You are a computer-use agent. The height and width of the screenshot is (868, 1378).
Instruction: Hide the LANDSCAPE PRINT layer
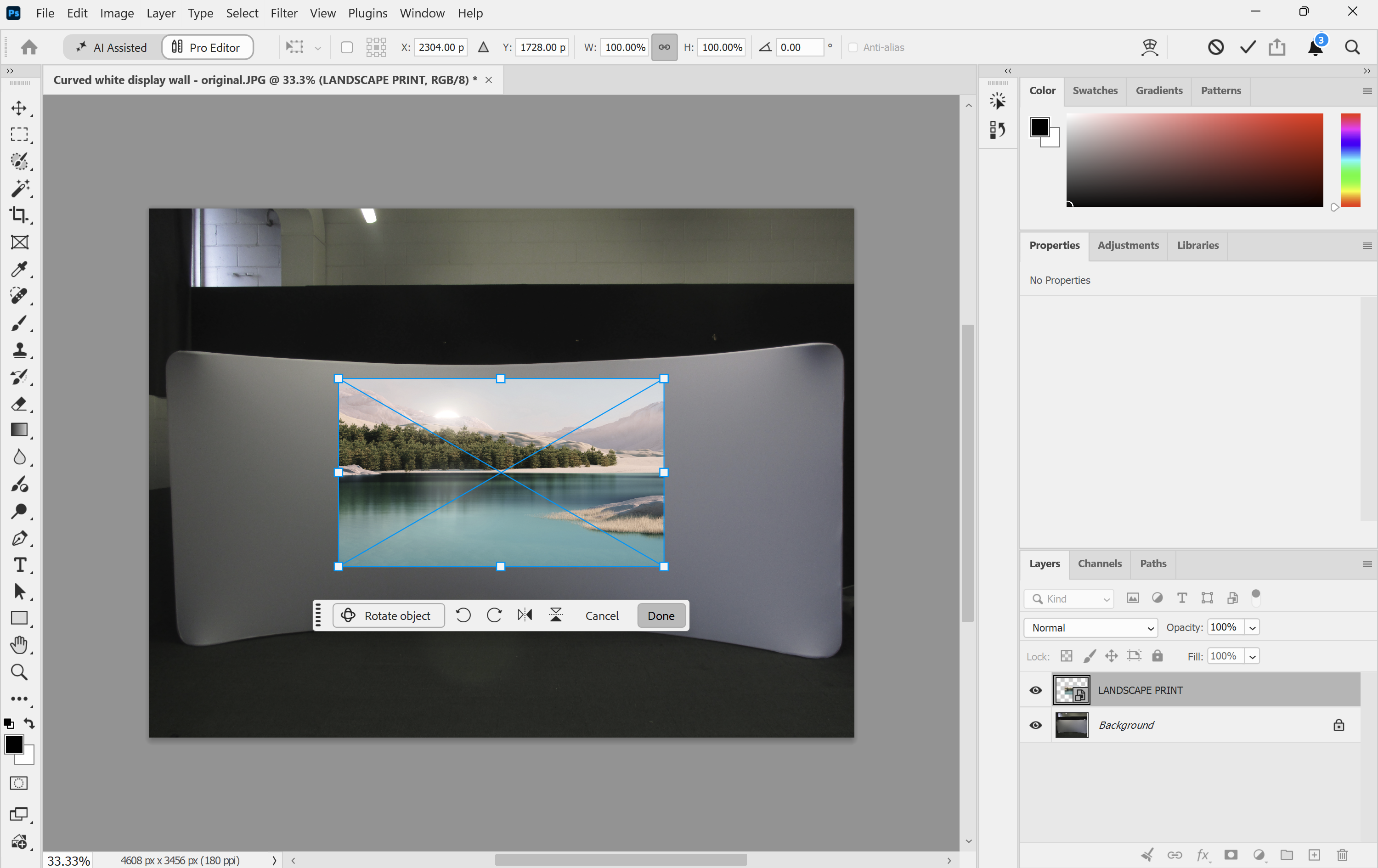coord(1035,690)
